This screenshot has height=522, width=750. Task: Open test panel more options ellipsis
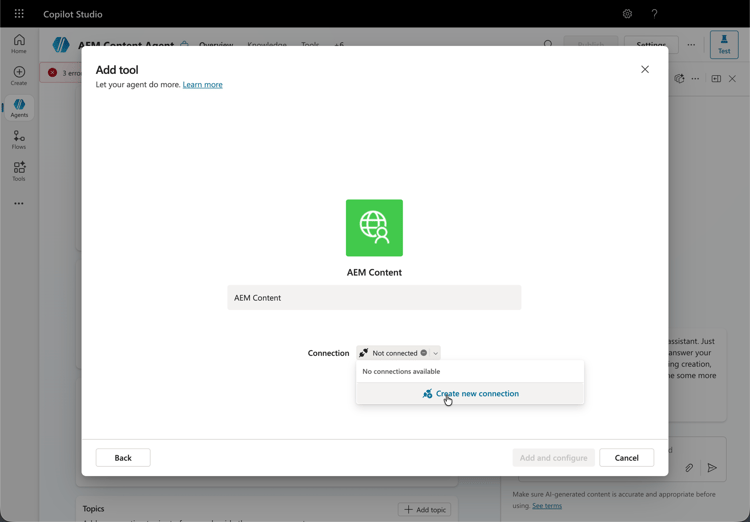[x=695, y=78]
